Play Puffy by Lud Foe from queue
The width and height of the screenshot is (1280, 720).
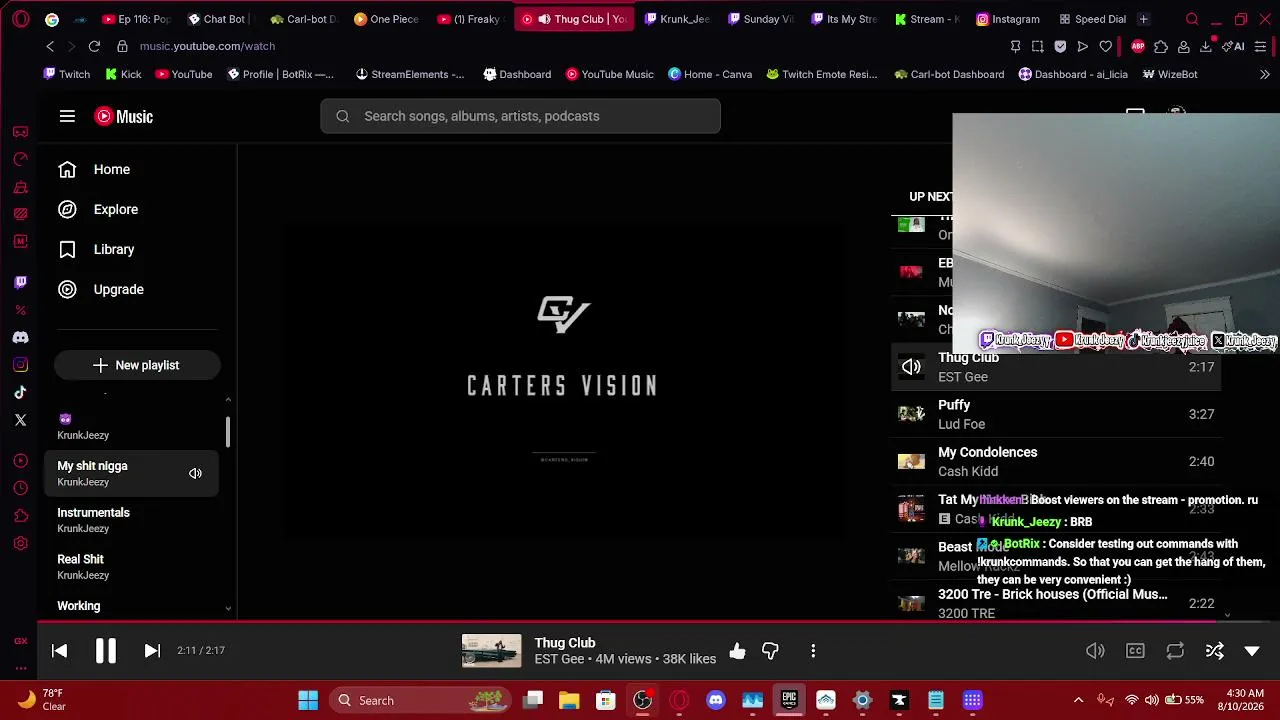1056,414
